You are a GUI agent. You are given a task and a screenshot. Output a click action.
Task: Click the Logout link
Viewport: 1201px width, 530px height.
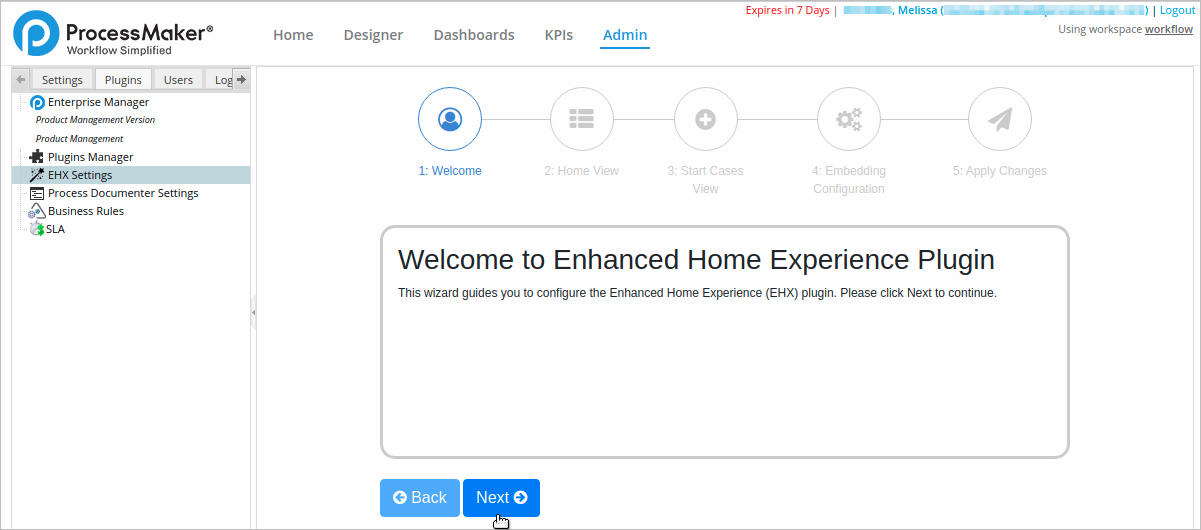click(x=1177, y=10)
